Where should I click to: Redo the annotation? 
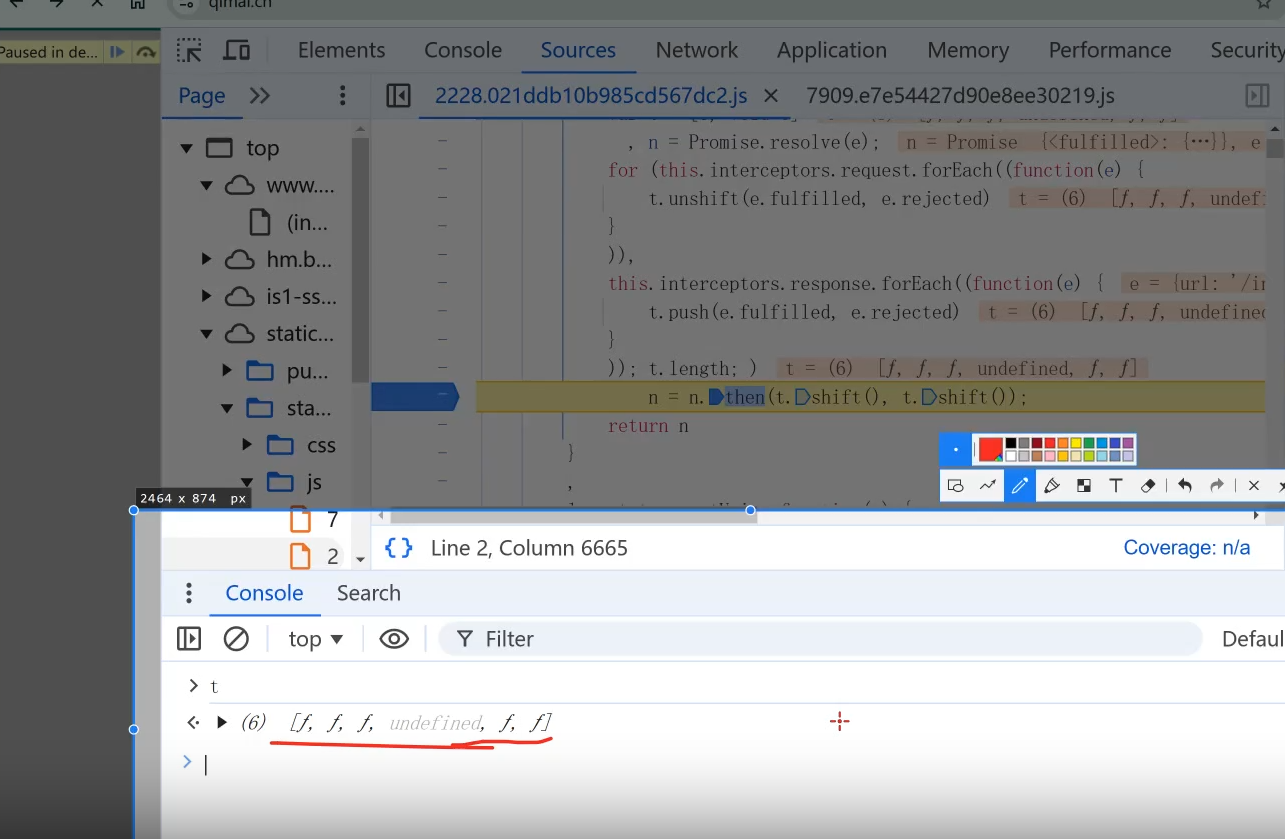point(1217,486)
